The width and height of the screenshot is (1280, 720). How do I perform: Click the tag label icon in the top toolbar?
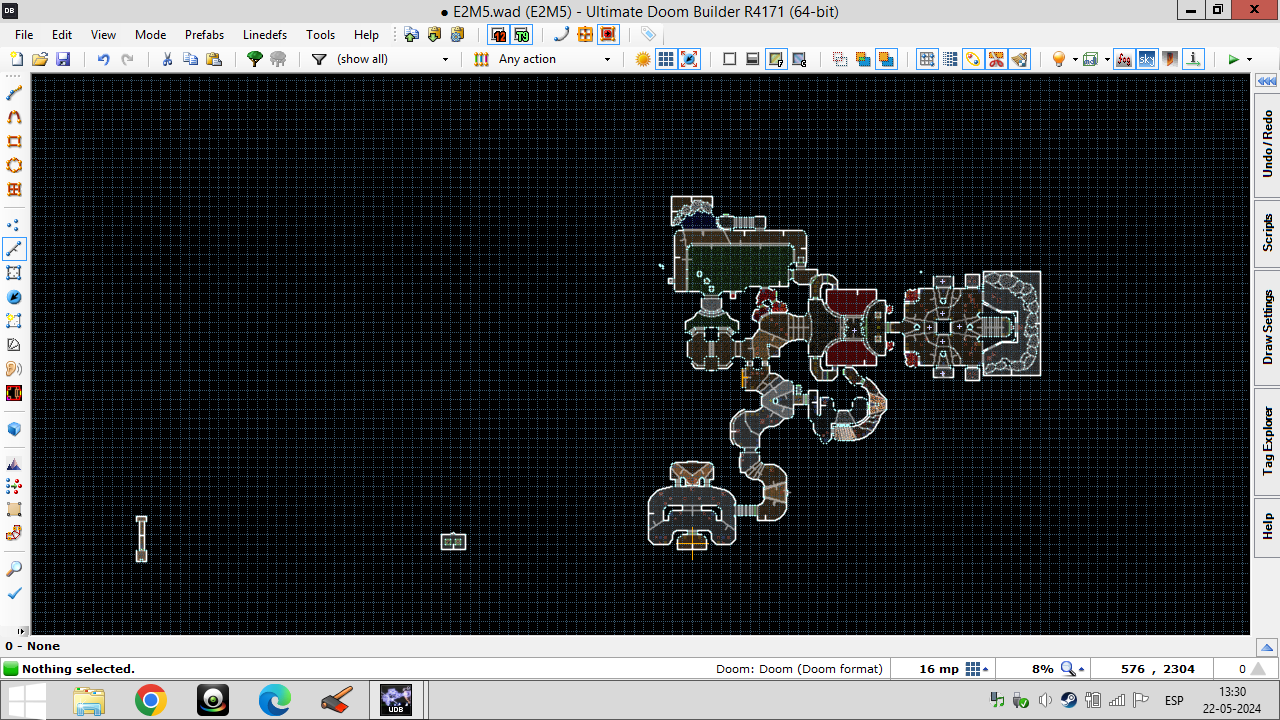(x=648, y=35)
